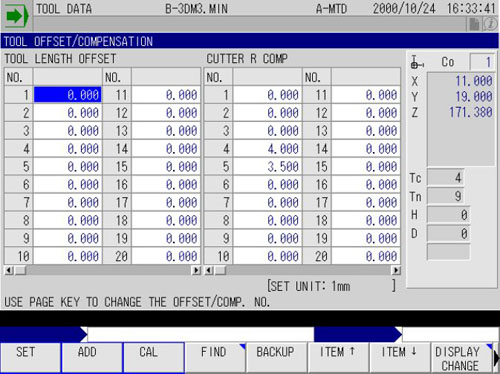Move to next item with ITEM ↓
The height and width of the screenshot is (374, 500).
(x=400, y=358)
